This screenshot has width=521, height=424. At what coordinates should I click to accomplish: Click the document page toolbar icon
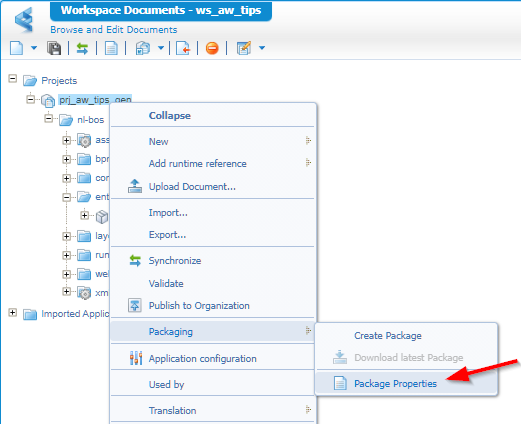click(x=111, y=48)
